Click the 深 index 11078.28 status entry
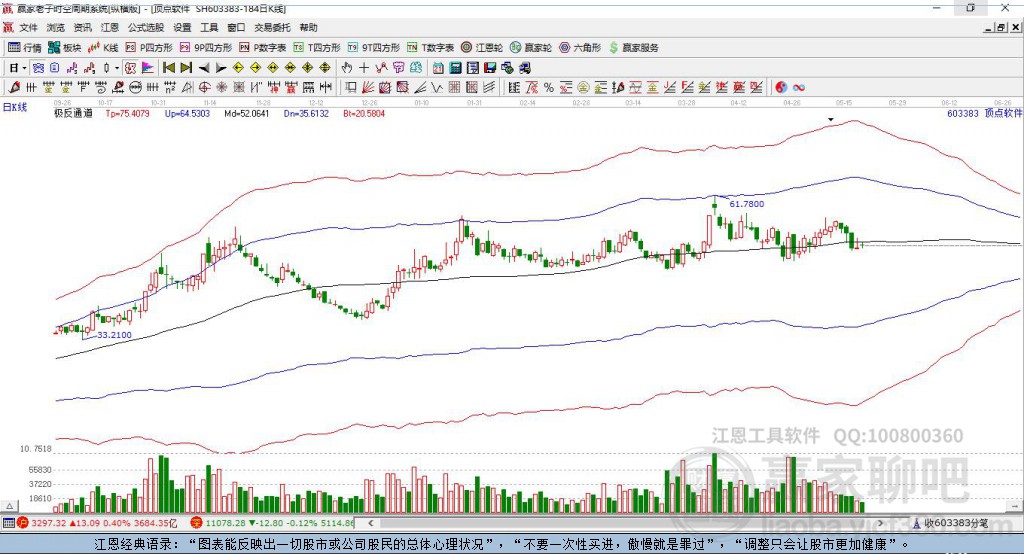 272,523
